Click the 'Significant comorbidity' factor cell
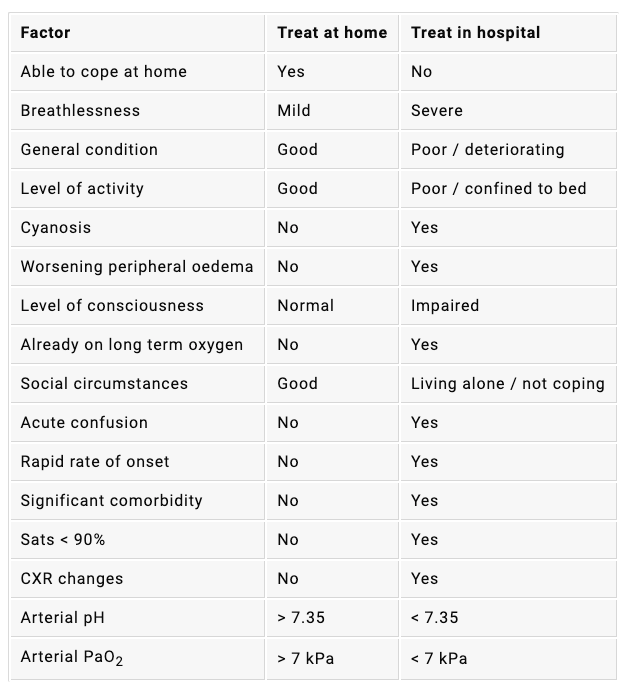Screen dimensions: 632x694 coord(111,501)
